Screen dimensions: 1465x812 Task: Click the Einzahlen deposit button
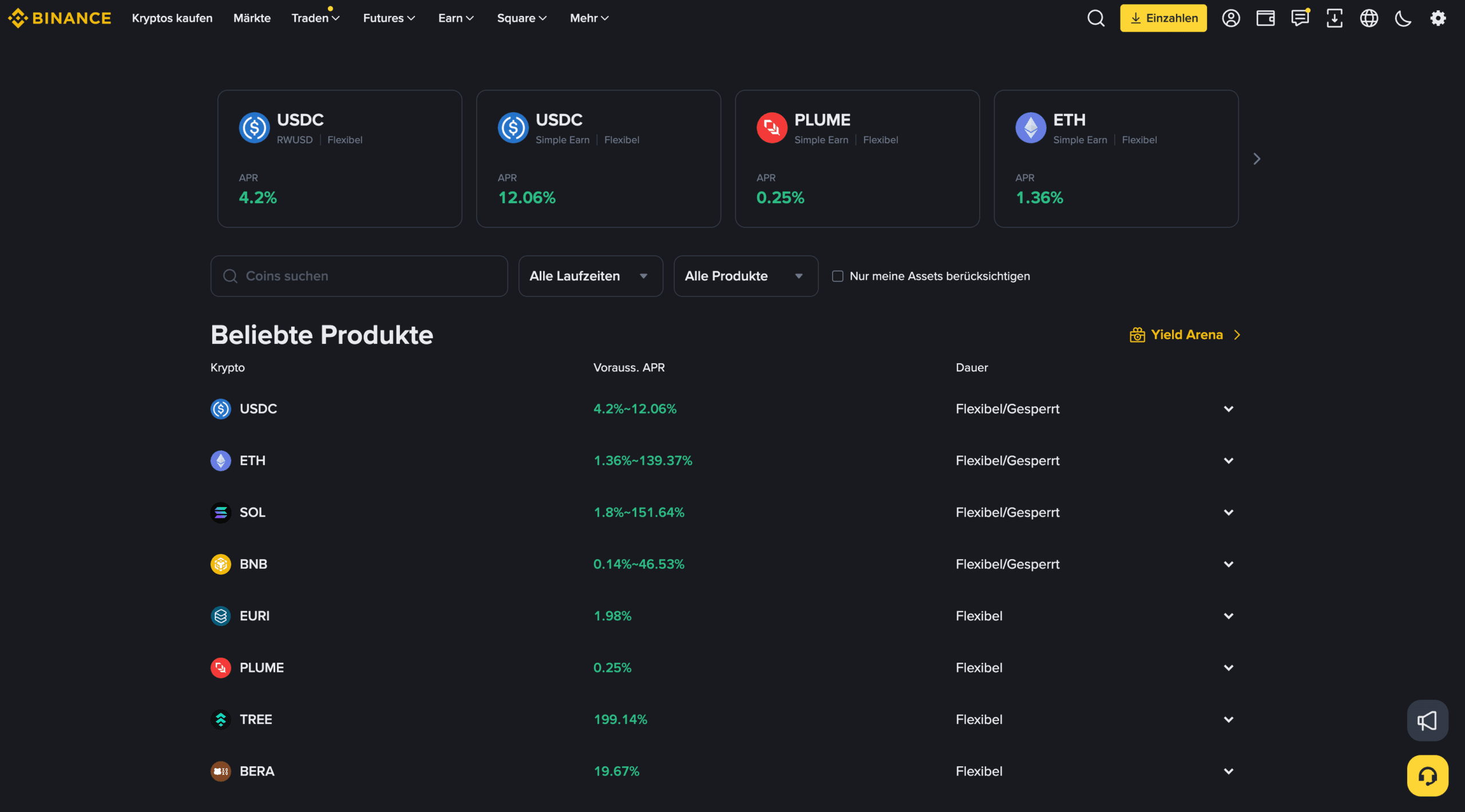click(x=1163, y=18)
